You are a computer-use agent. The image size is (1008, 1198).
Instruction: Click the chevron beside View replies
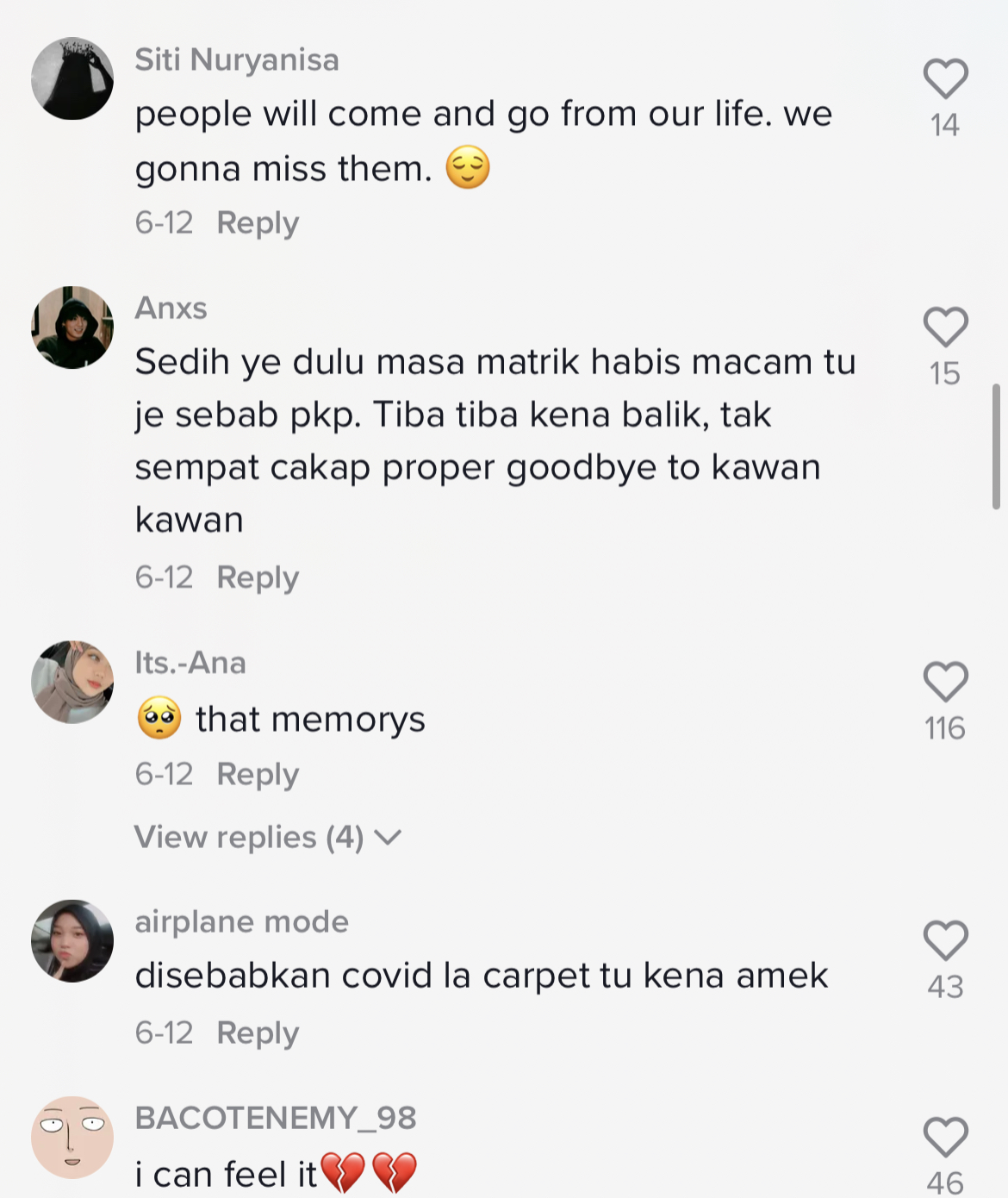(389, 837)
